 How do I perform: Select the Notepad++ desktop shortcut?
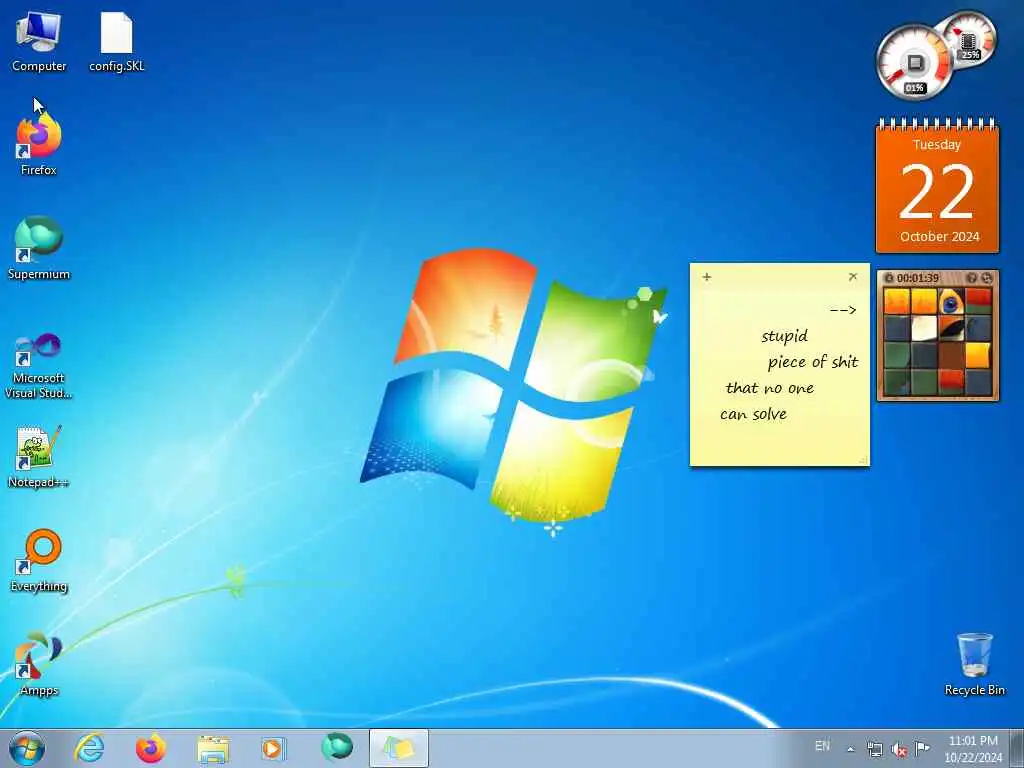coord(39,457)
